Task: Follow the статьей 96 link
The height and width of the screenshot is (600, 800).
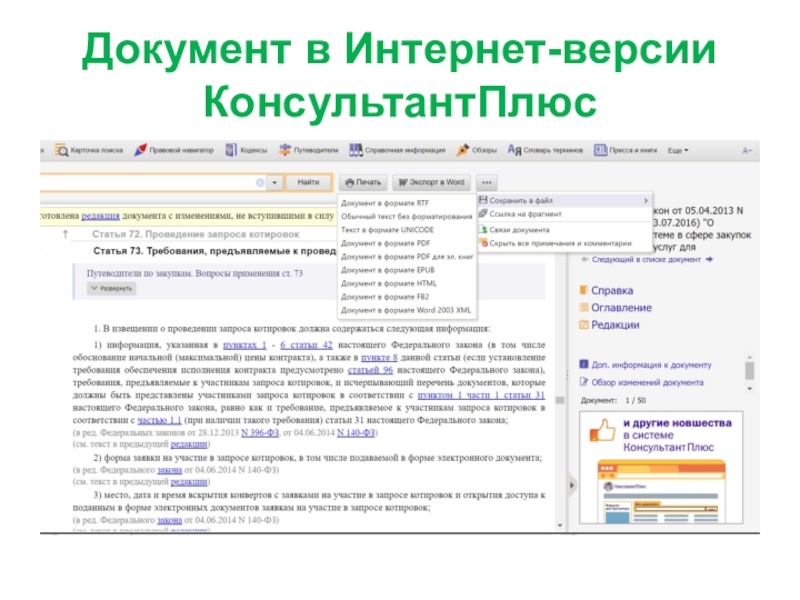Action: (x=370, y=370)
